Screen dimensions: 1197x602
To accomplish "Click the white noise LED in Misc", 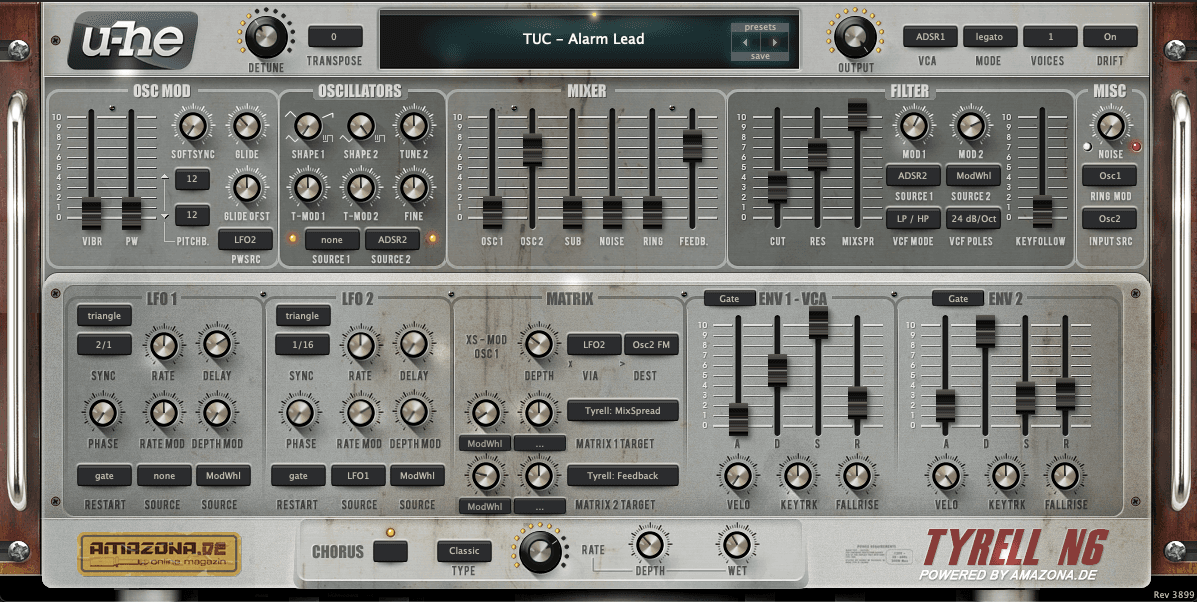I will click(1088, 146).
